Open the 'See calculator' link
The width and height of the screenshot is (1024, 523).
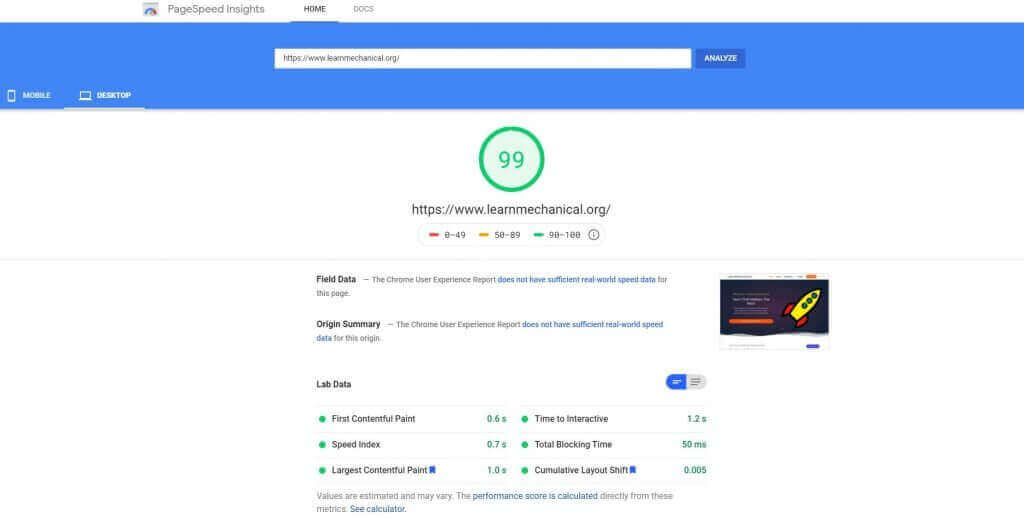[x=377, y=509]
